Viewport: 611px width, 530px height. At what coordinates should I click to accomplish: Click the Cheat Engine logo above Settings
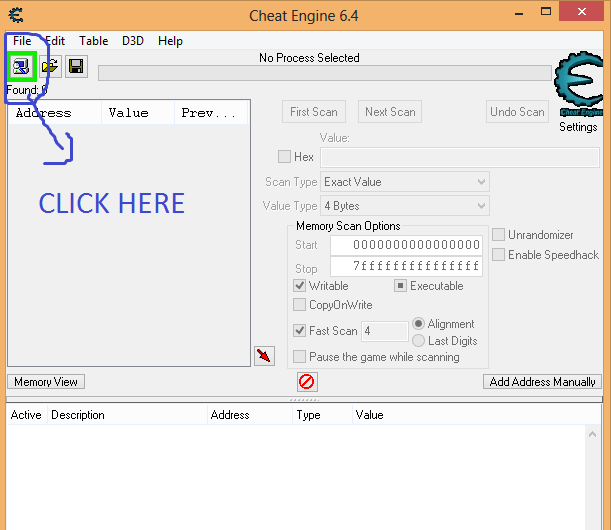click(x=578, y=84)
